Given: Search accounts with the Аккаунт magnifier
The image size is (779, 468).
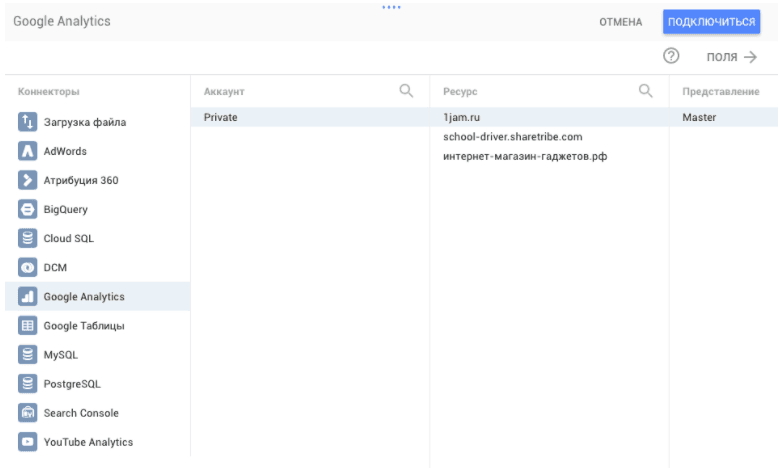Looking at the screenshot, I should point(406,91).
